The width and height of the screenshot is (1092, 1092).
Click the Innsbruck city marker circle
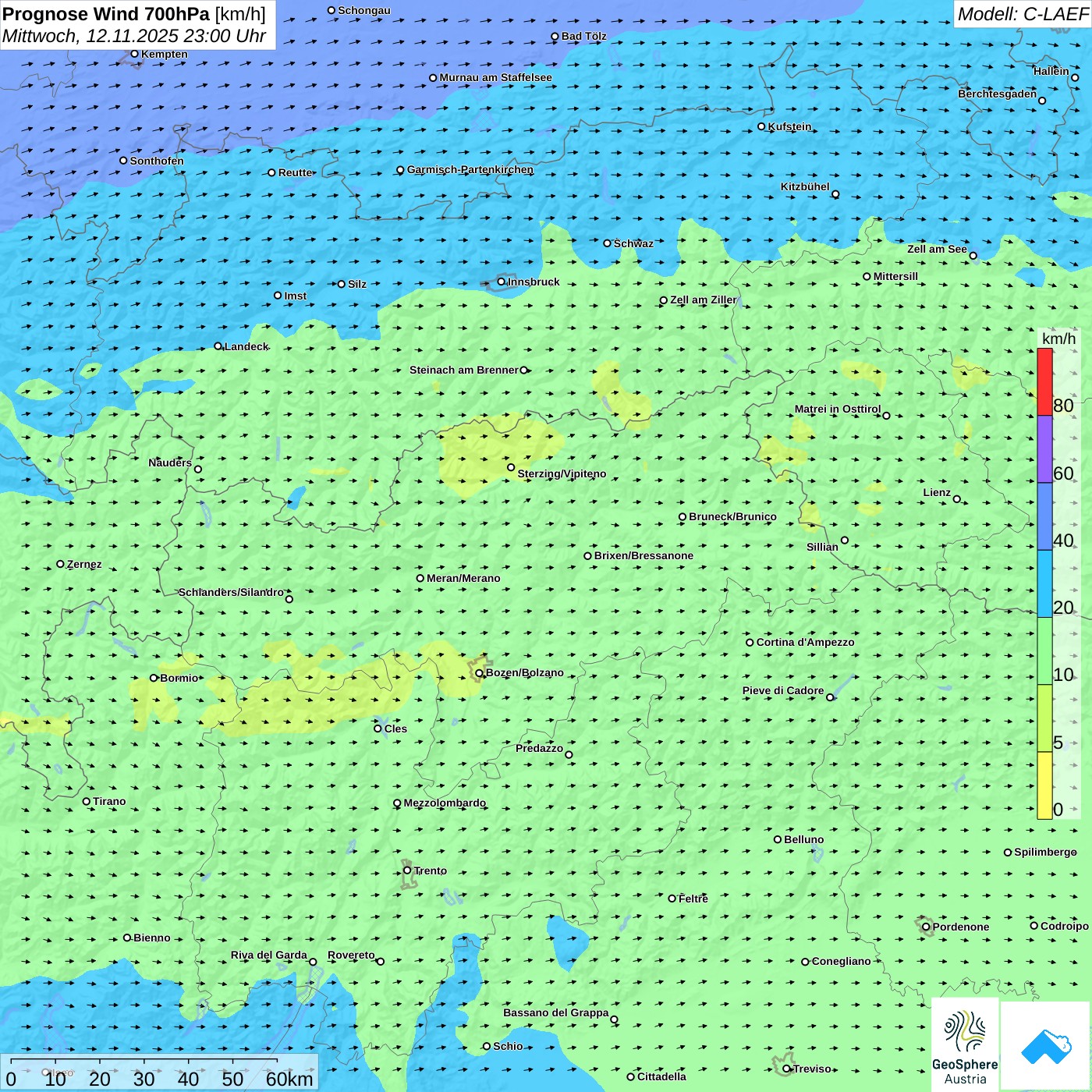click(502, 282)
